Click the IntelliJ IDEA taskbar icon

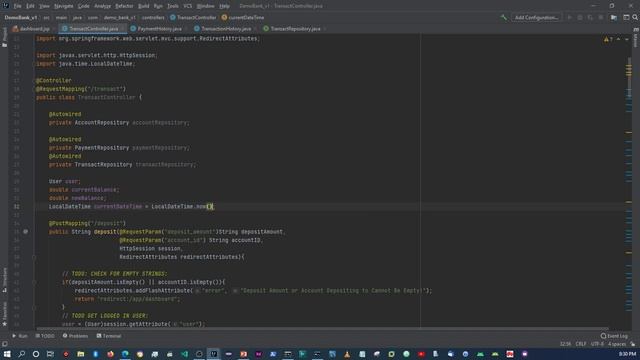tap(214, 354)
